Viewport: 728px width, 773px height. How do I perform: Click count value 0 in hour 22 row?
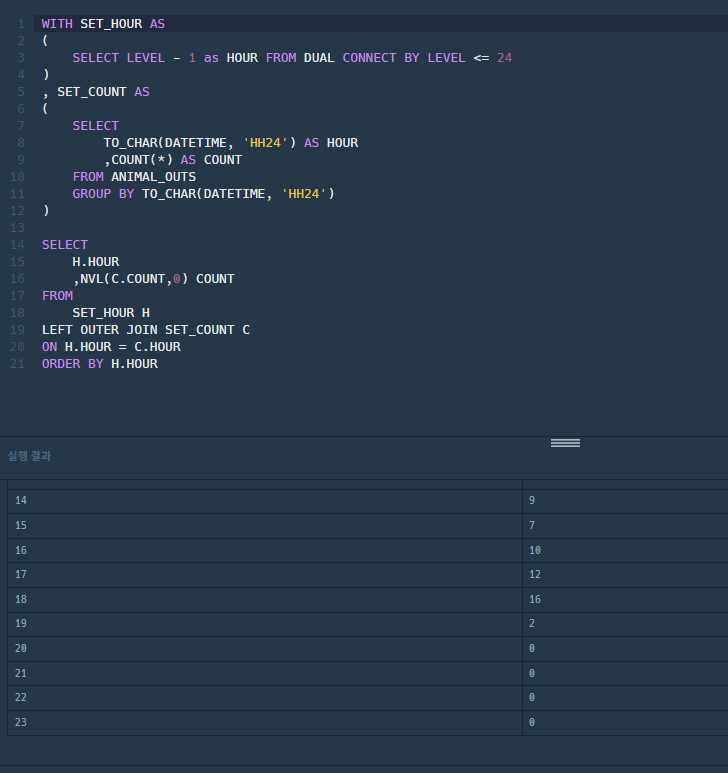[532, 698]
